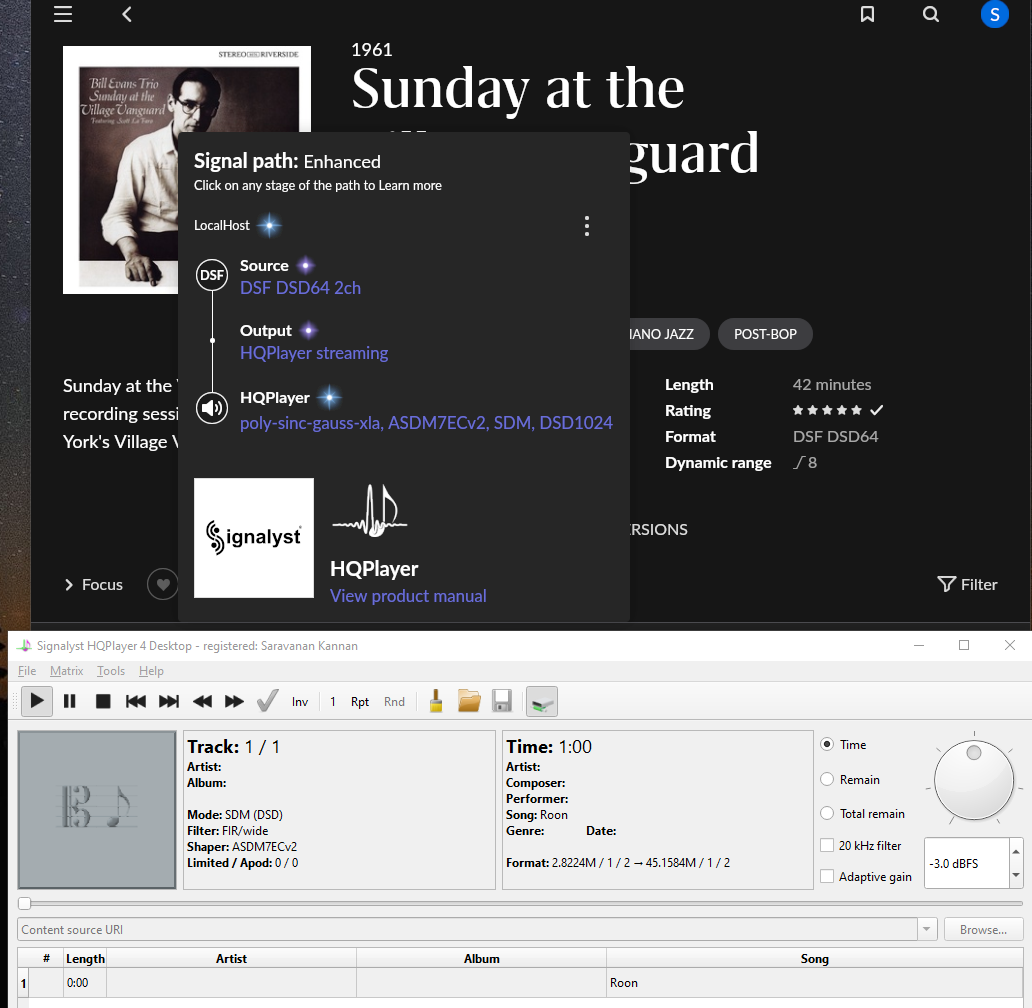Image resolution: width=1032 pixels, height=1008 pixels.
Task: Click the HQPlayer volume knob
Action: pos(974,780)
